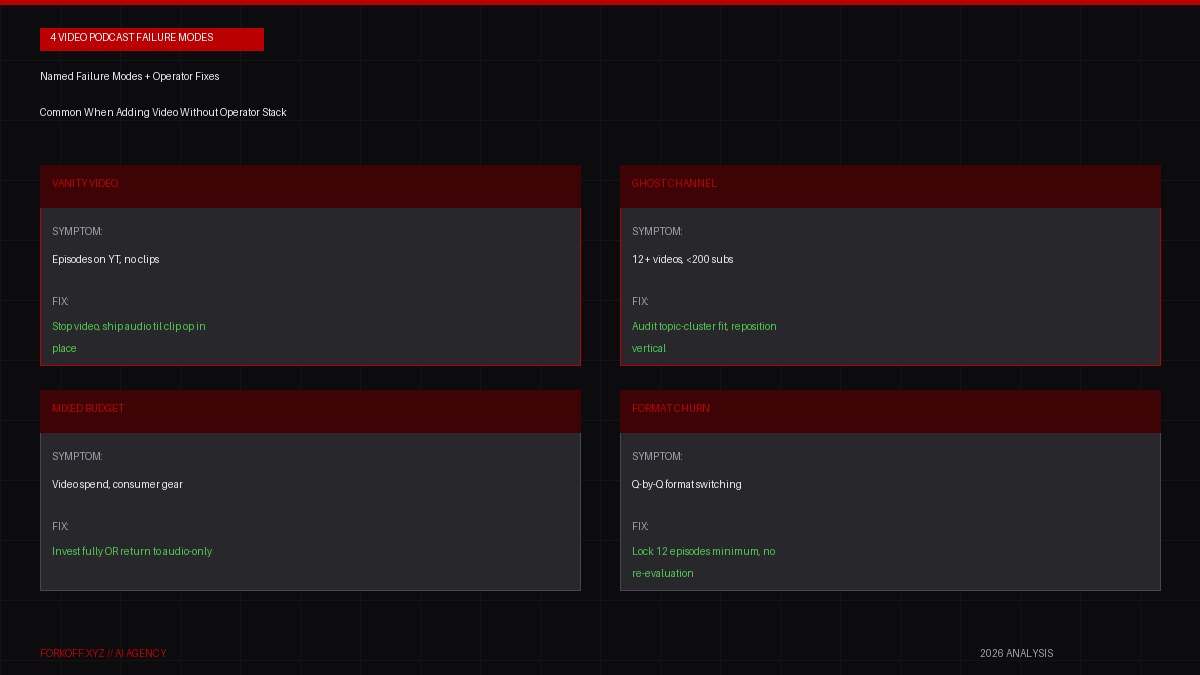Click the '4 VIDEO PODCAST FAILURE MODES' title badge

coord(152,38)
